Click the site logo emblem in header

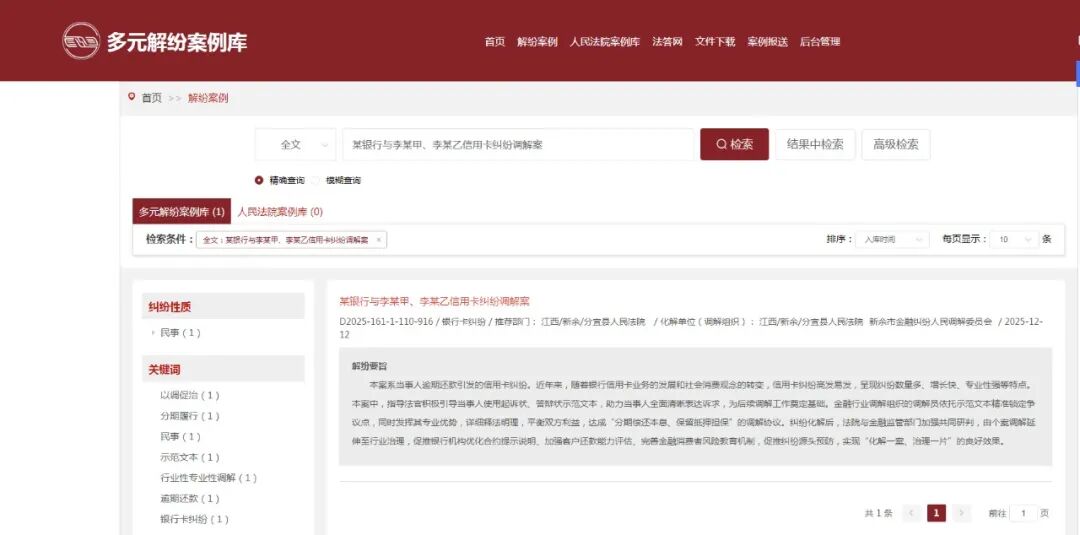81,41
